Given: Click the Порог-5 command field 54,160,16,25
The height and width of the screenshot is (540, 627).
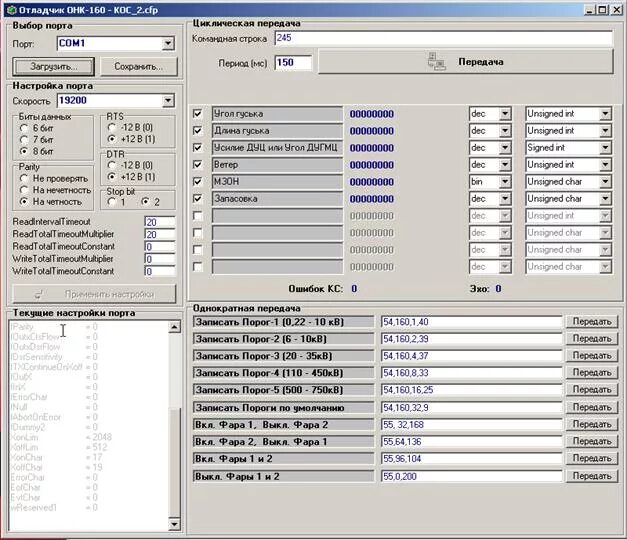Looking at the screenshot, I should (472, 390).
